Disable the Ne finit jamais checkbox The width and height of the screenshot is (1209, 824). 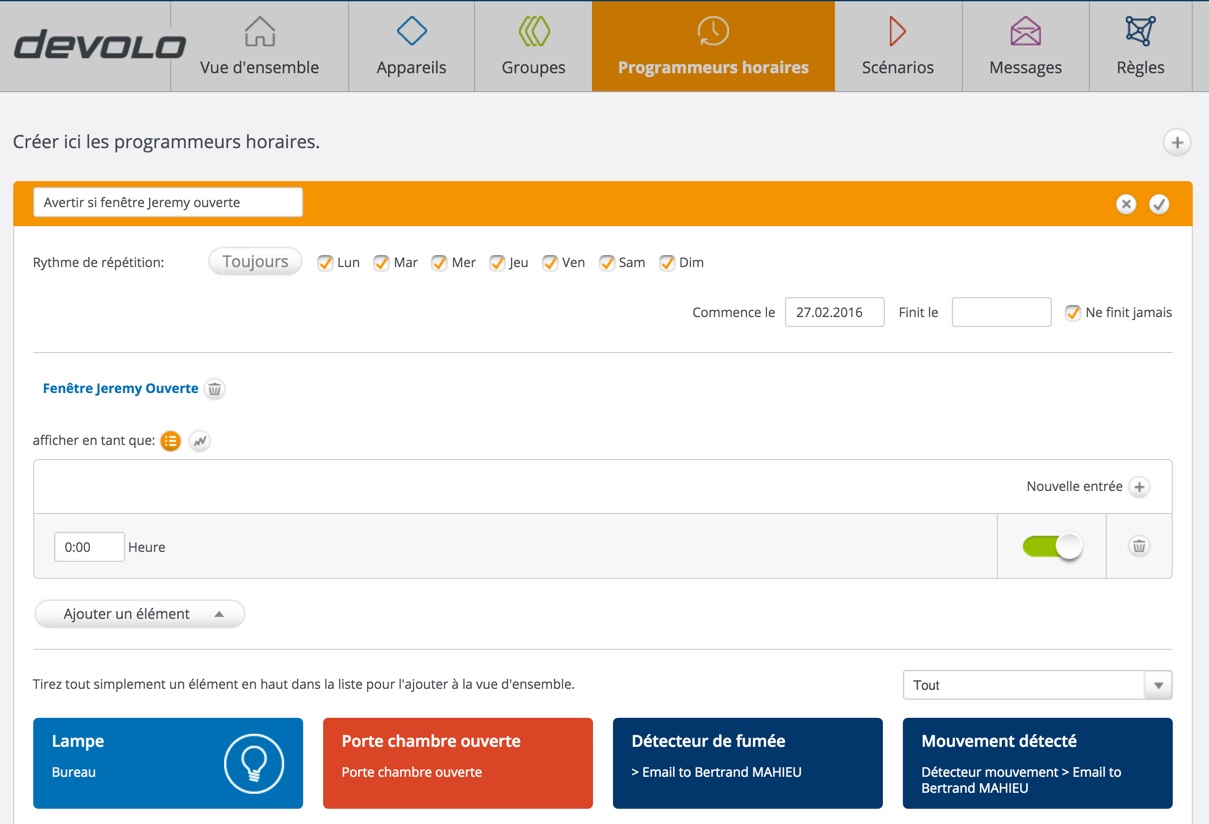coord(1073,313)
